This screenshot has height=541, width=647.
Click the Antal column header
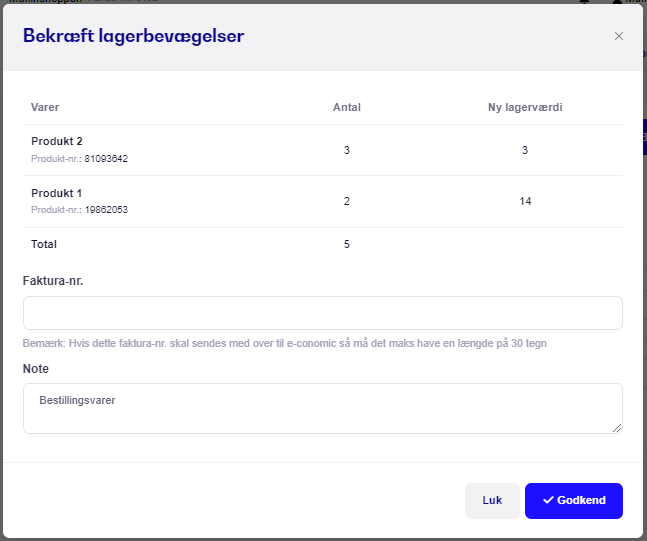coord(347,107)
